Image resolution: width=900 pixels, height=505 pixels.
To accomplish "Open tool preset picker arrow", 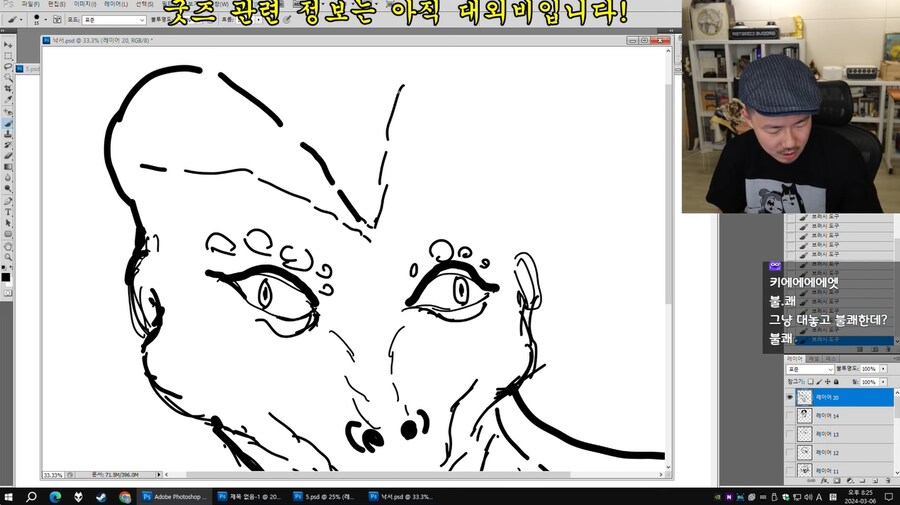I will tap(21, 20).
